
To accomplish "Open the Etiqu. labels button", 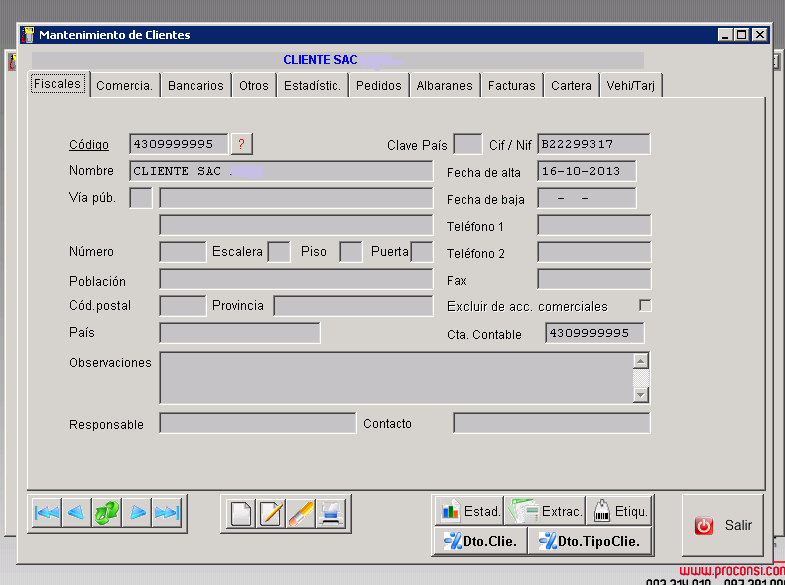I will (619, 511).
